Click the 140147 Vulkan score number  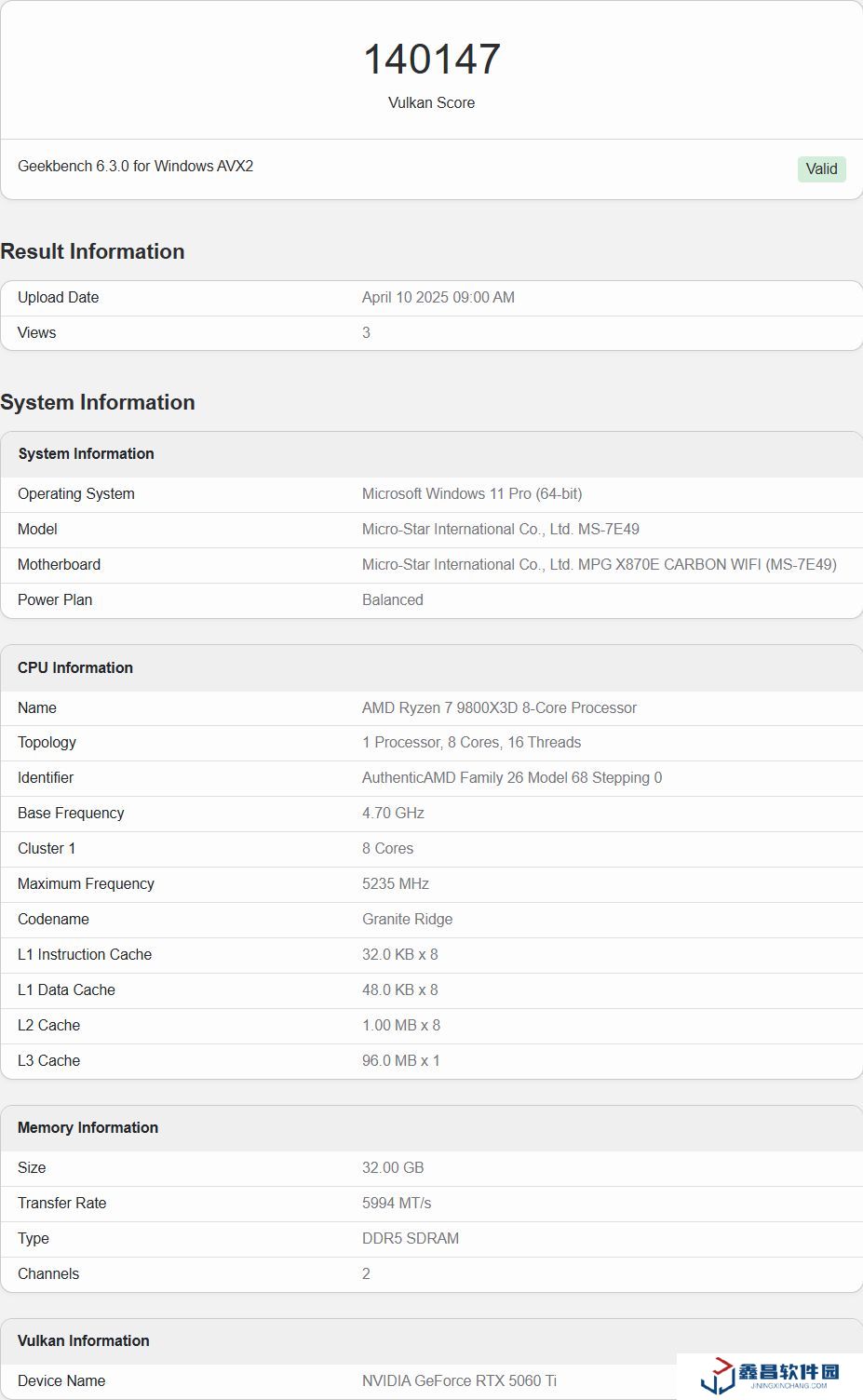click(x=431, y=60)
